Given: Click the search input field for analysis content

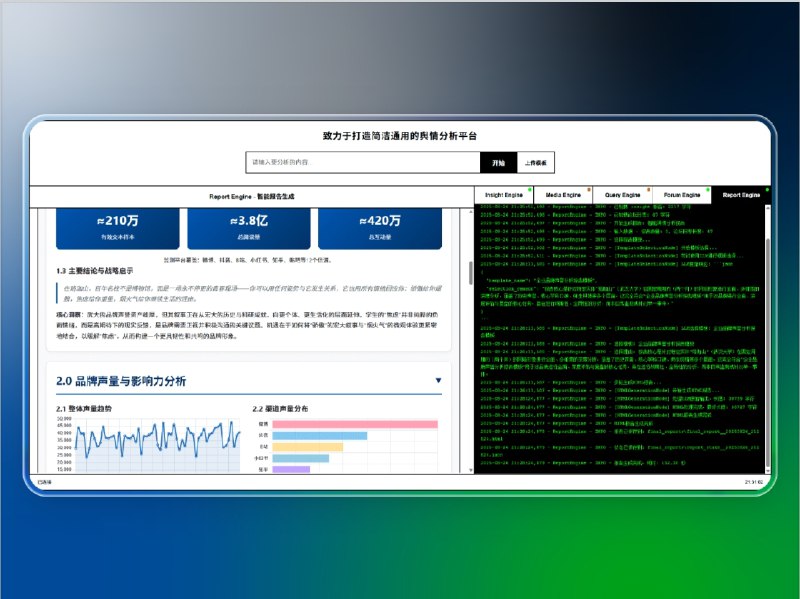Looking at the screenshot, I should tap(362, 162).
